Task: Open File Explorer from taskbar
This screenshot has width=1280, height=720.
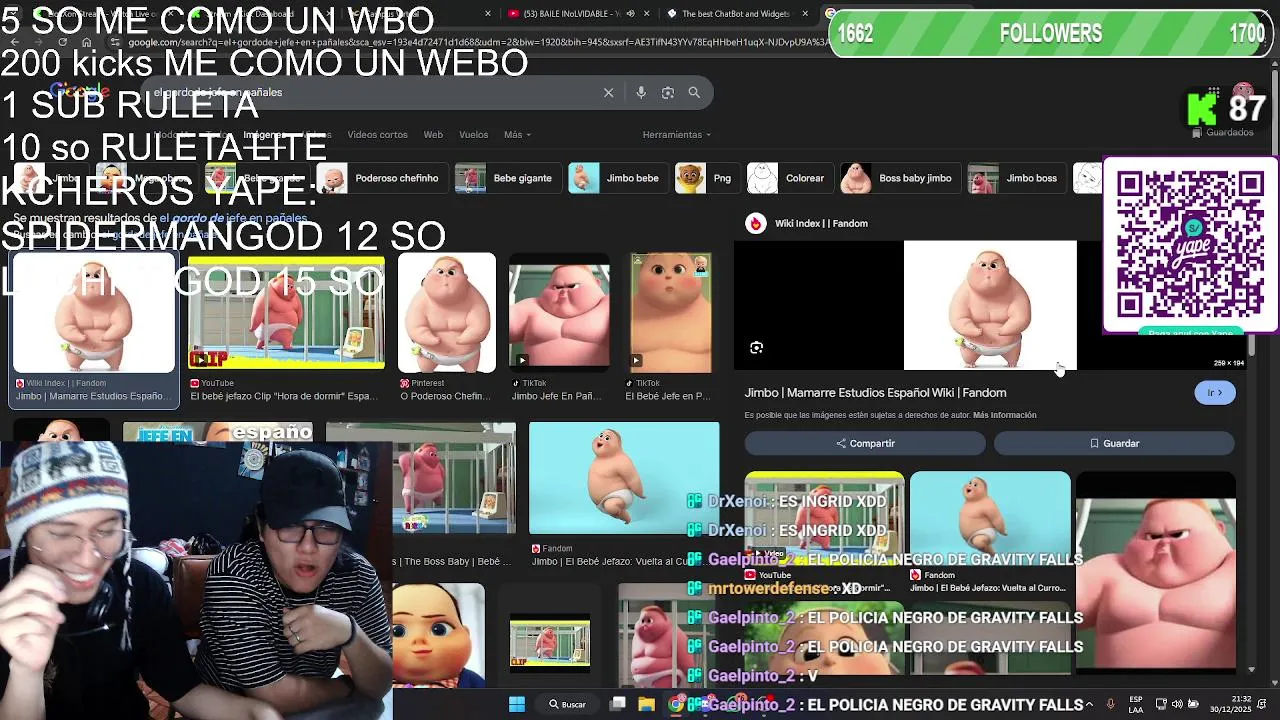Action: tap(647, 704)
